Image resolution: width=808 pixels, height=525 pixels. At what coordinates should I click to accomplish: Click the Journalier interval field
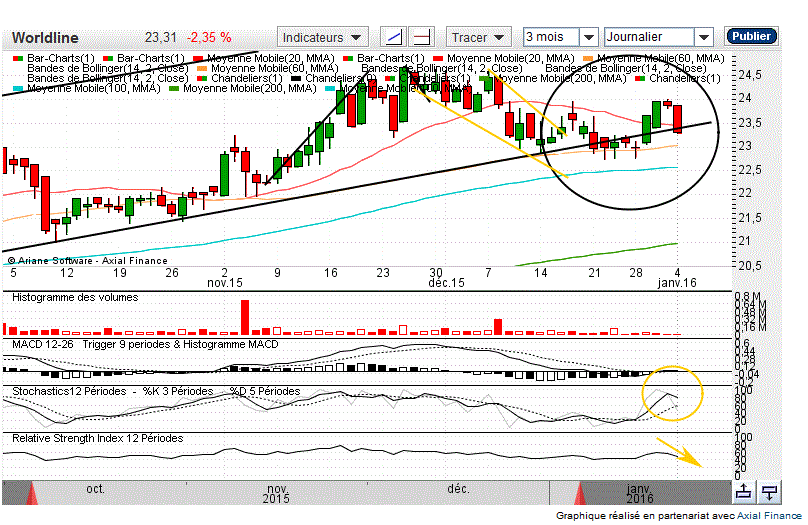(x=649, y=37)
